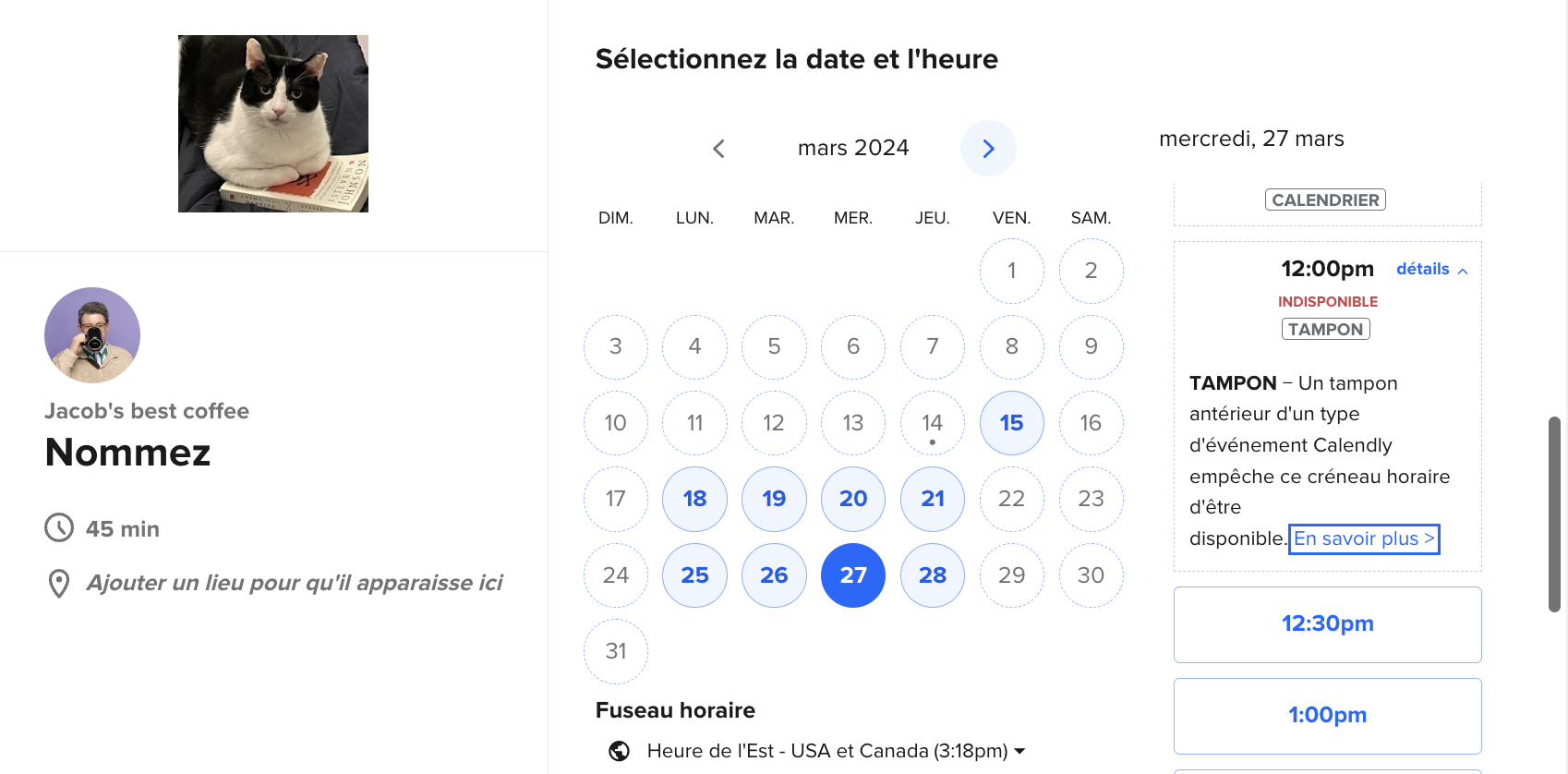The width and height of the screenshot is (1568, 774).
Task: Go to previous month arrow
Action: (718, 149)
